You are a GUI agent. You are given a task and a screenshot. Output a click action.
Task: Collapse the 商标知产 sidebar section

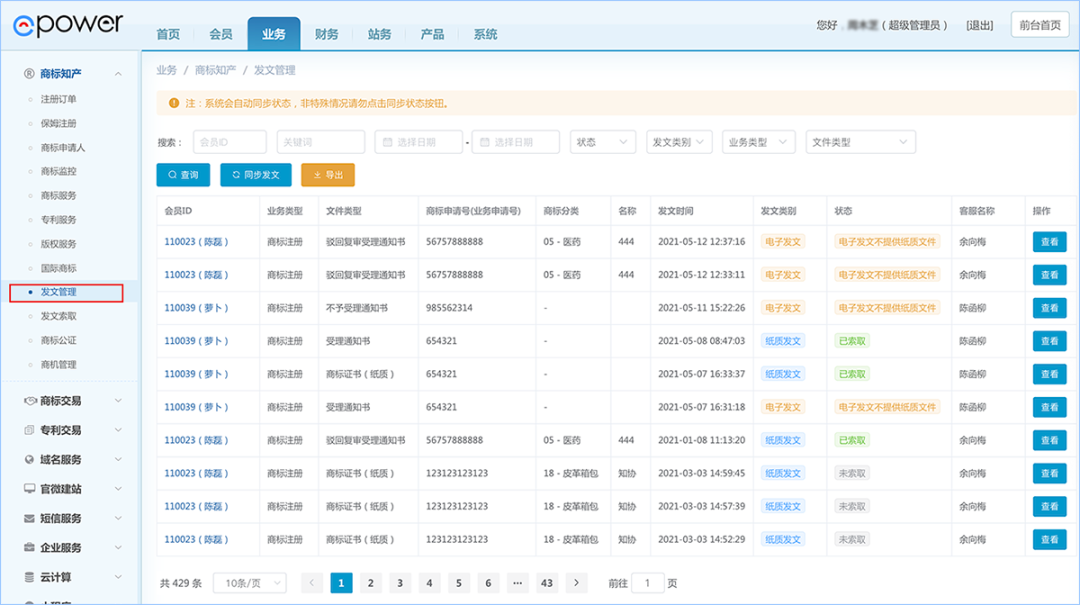pyautogui.click(x=118, y=74)
